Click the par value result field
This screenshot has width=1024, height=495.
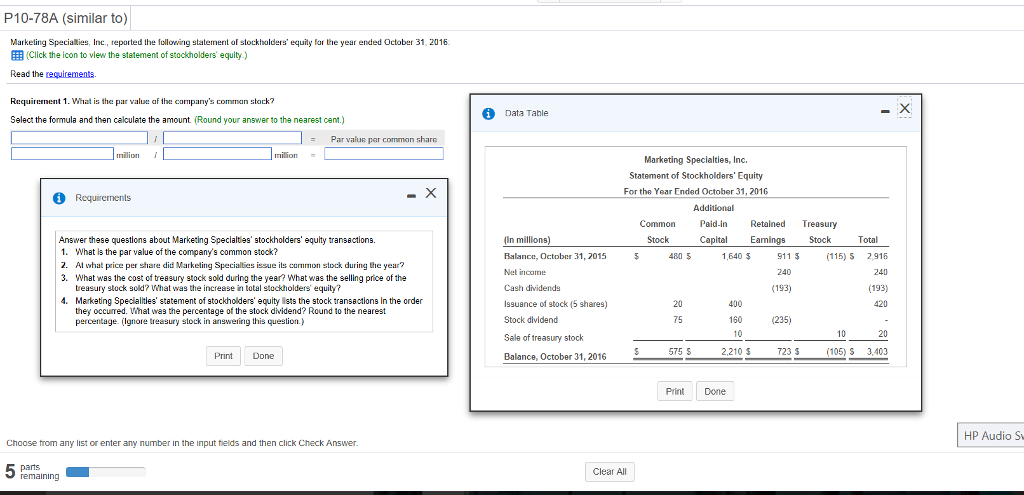coord(384,153)
